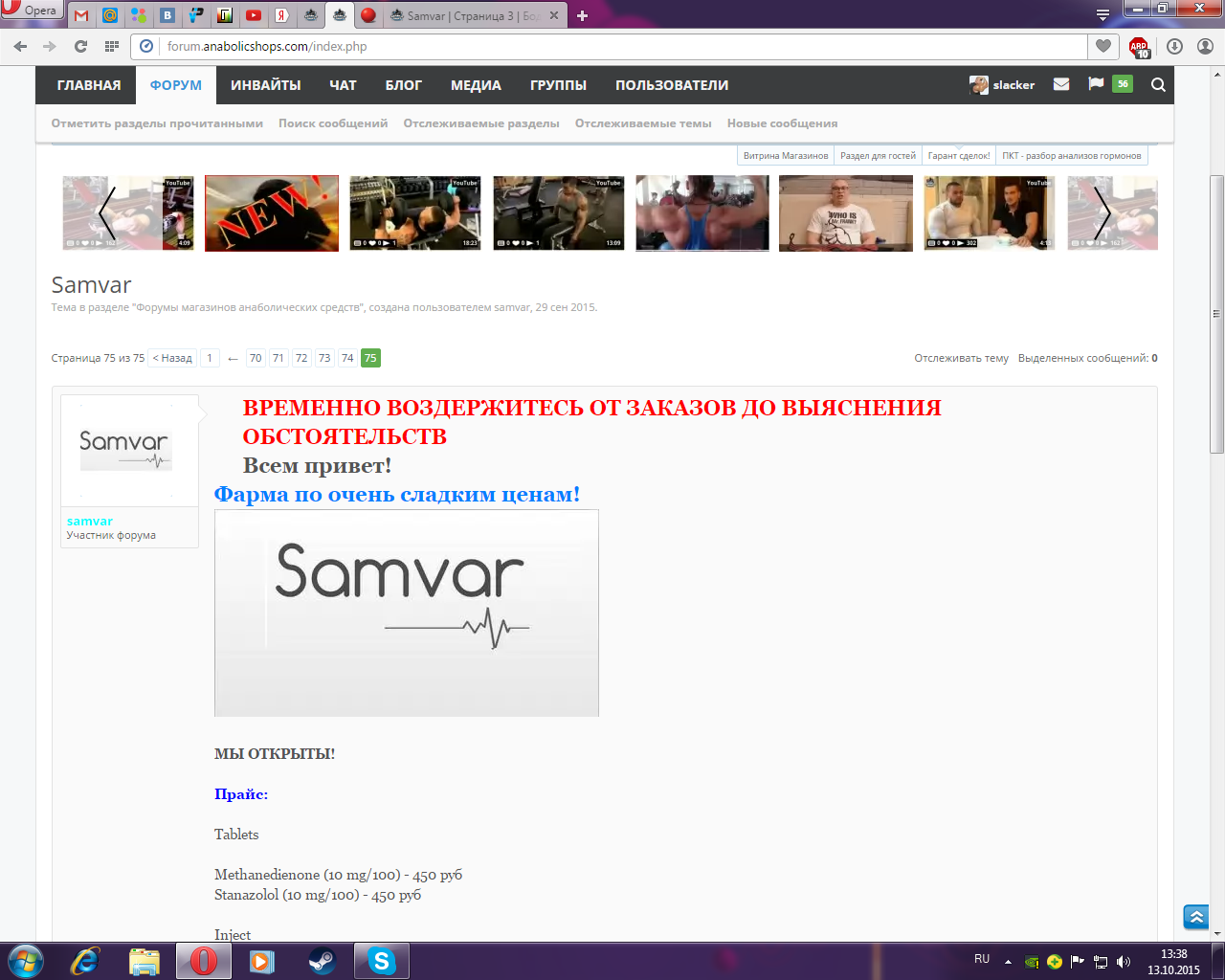The width and height of the screenshot is (1225, 980).
Task: Switch to the YouTube pinned tab
Action: coord(254,15)
